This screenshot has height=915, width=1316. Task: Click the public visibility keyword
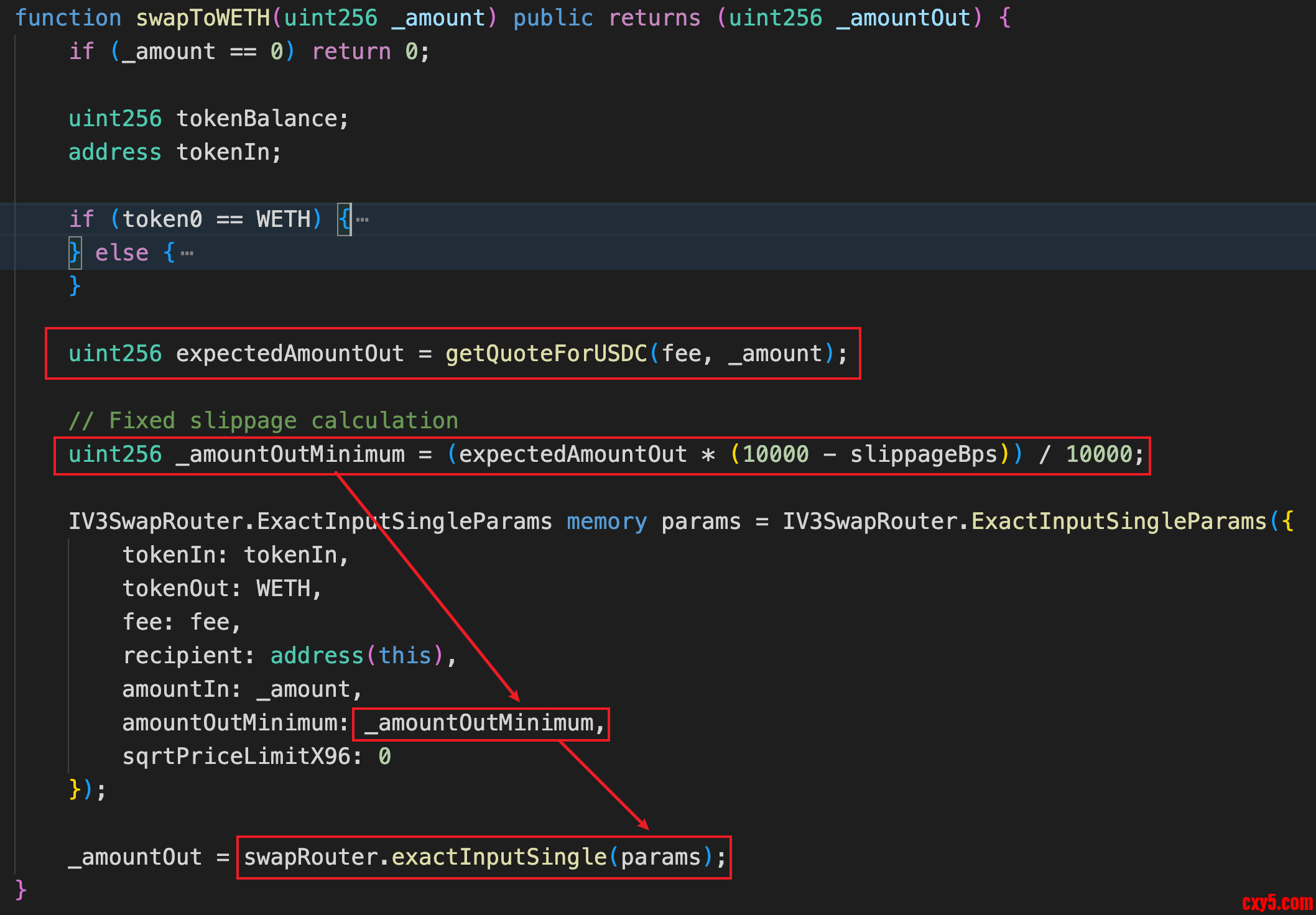(x=553, y=18)
